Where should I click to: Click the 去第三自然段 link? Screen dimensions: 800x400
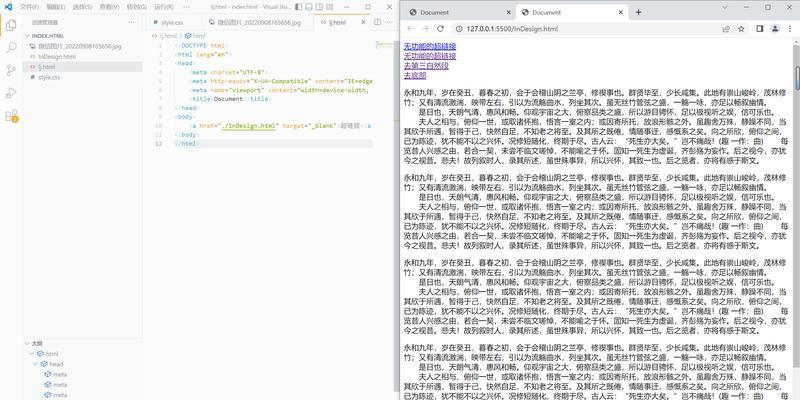click(426, 66)
